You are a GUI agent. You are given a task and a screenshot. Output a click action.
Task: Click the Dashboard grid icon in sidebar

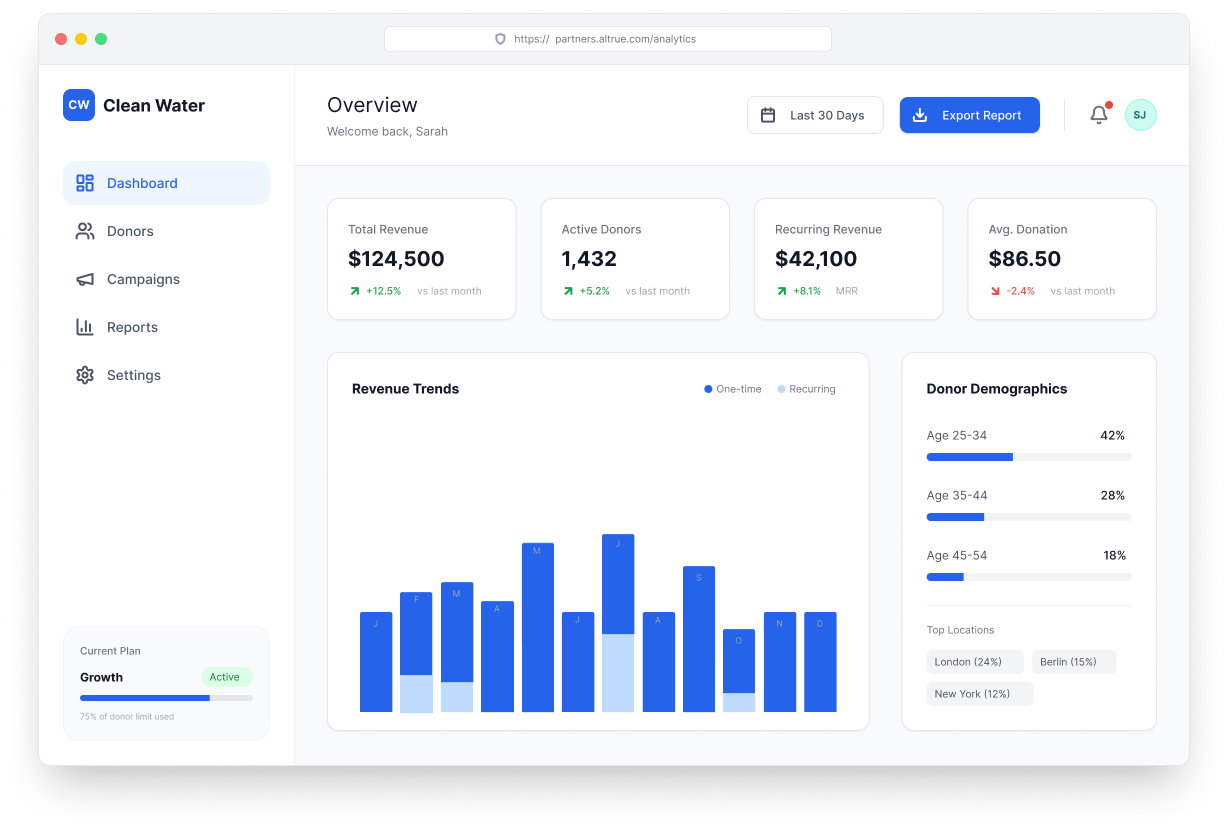(x=85, y=183)
